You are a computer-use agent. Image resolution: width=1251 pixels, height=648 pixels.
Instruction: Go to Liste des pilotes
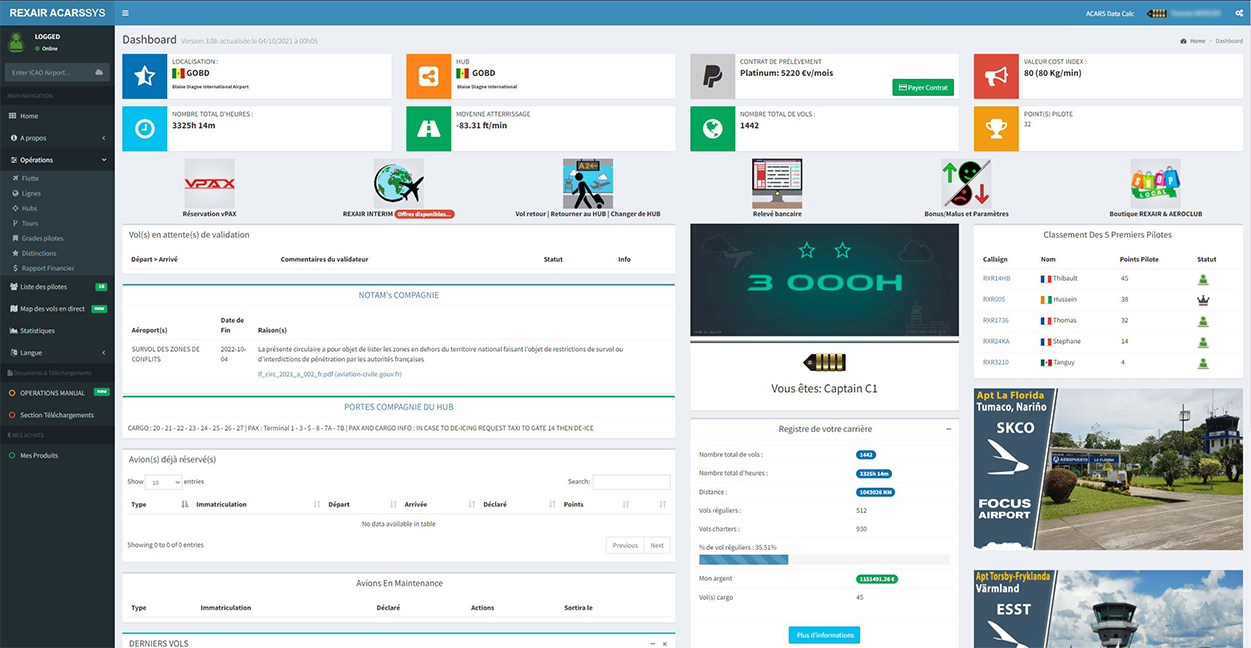[x=44, y=287]
